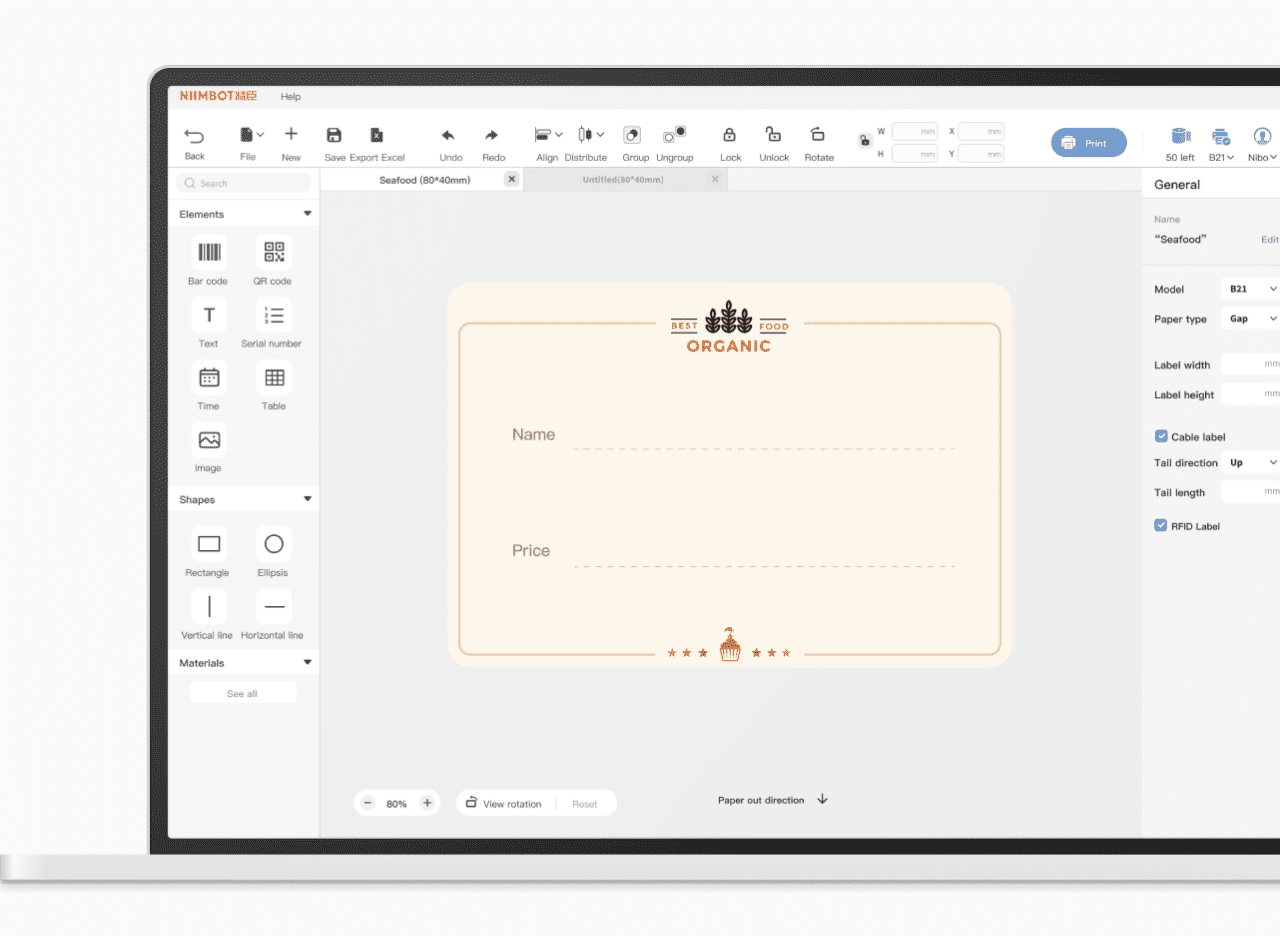Click the X position input field
Viewport: 1280px width, 936px height.
981,131
